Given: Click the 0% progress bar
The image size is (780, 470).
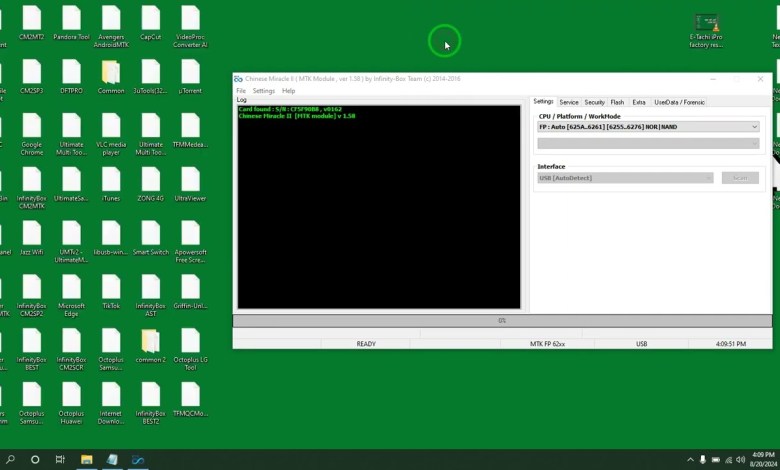Looking at the screenshot, I should pyautogui.click(x=502, y=321).
